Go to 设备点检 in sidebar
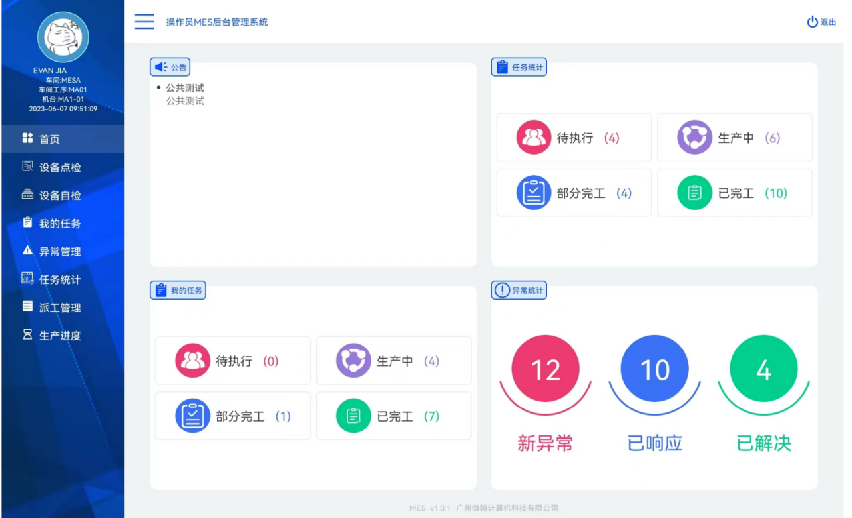Image resolution: width=852 pixels, height=518 pixels. (62, 167)
